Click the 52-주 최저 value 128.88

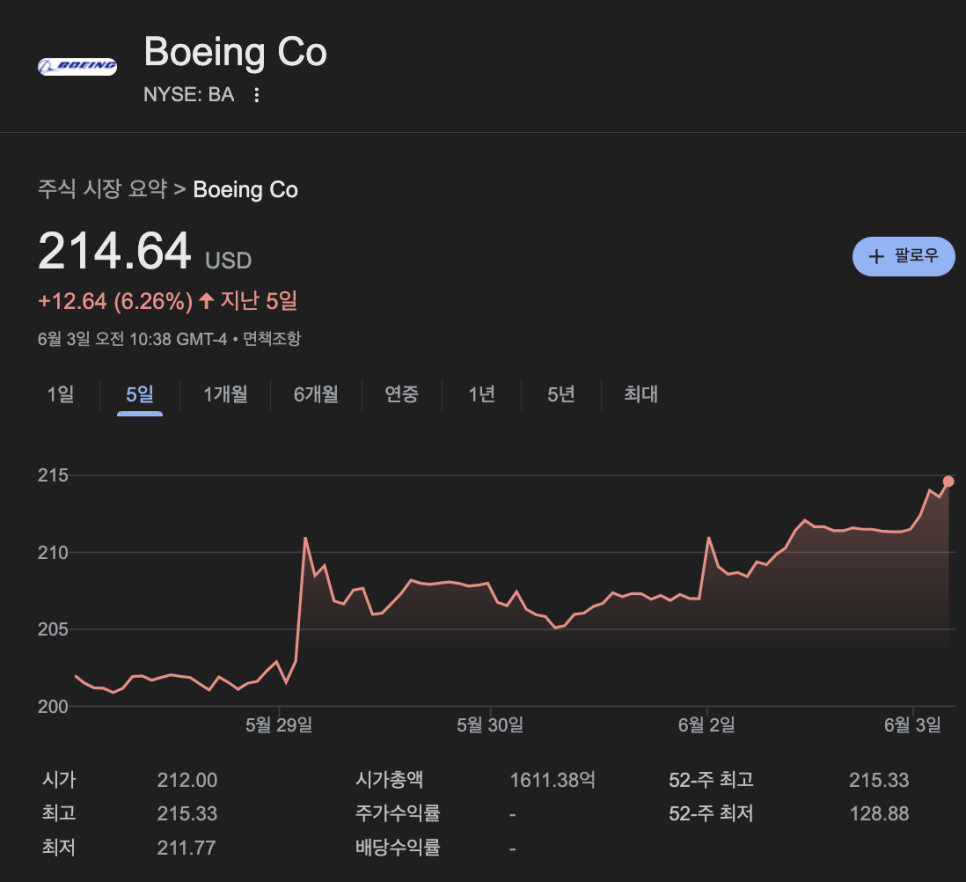(x=879, y=814)
